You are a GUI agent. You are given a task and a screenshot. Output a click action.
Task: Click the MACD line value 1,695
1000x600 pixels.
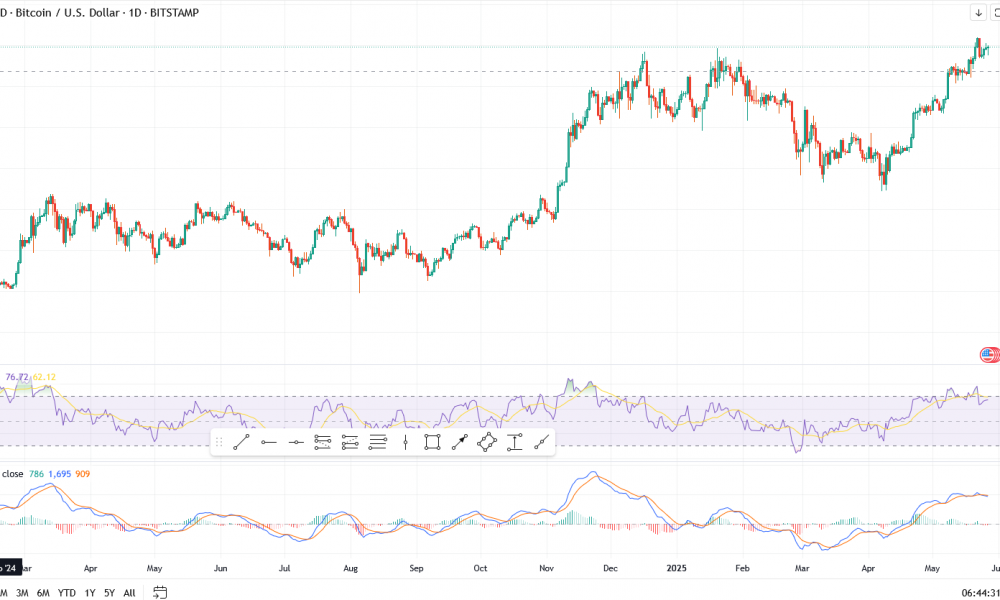(x=59, y=474)
